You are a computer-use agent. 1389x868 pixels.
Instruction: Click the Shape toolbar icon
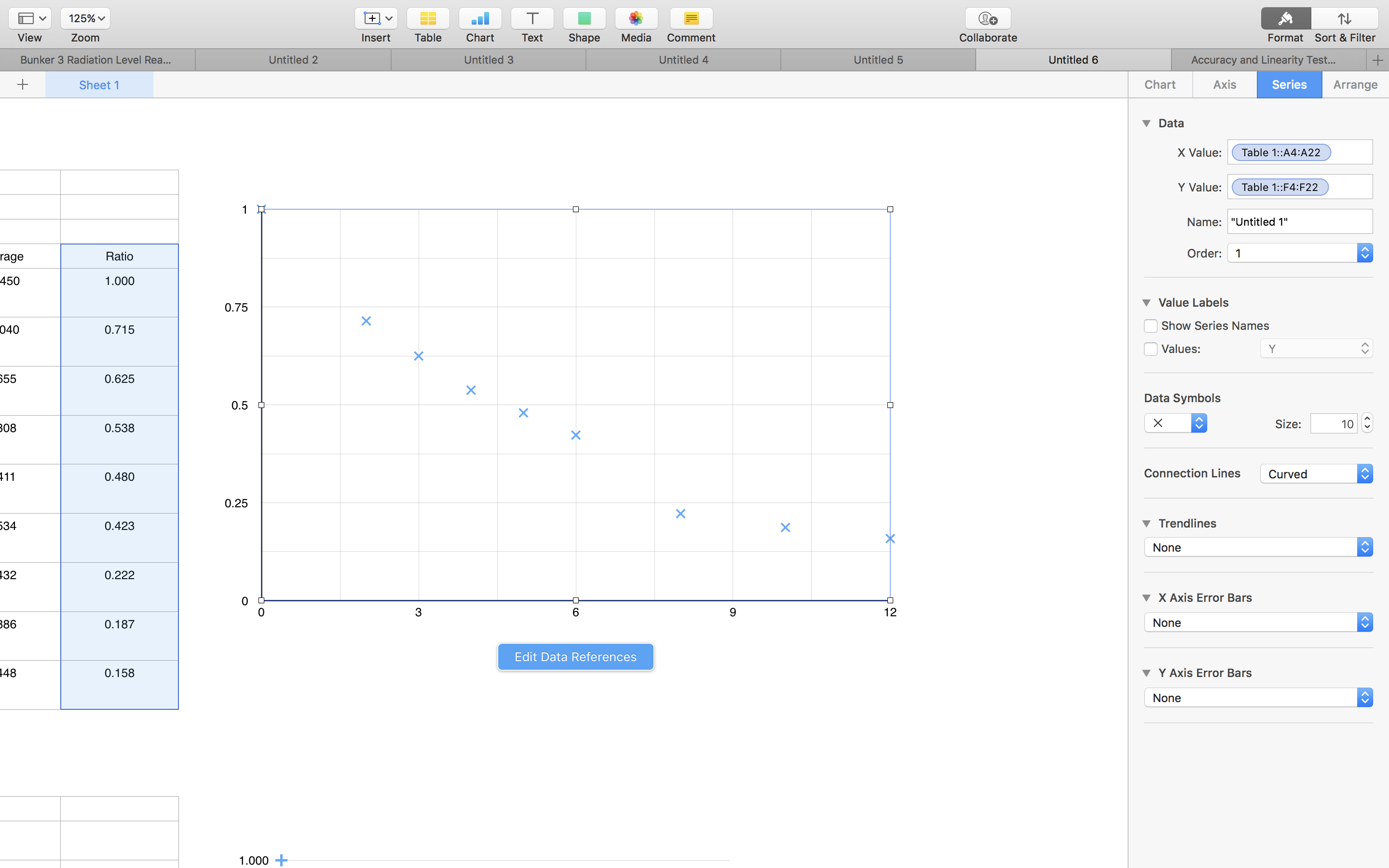(x=584, y=19)
